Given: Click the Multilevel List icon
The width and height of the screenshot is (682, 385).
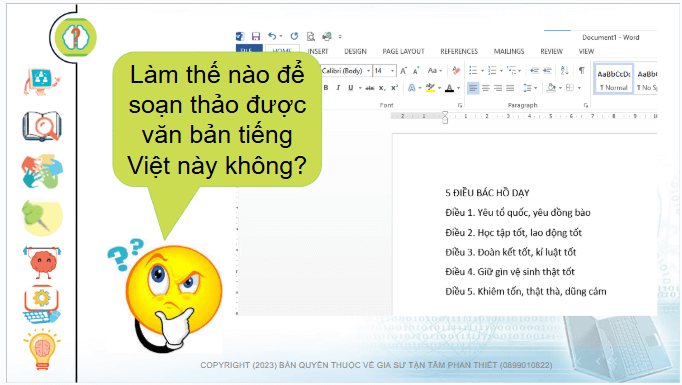Looking at the screenshot, I should pyautogui.click(x=512, y=70).
